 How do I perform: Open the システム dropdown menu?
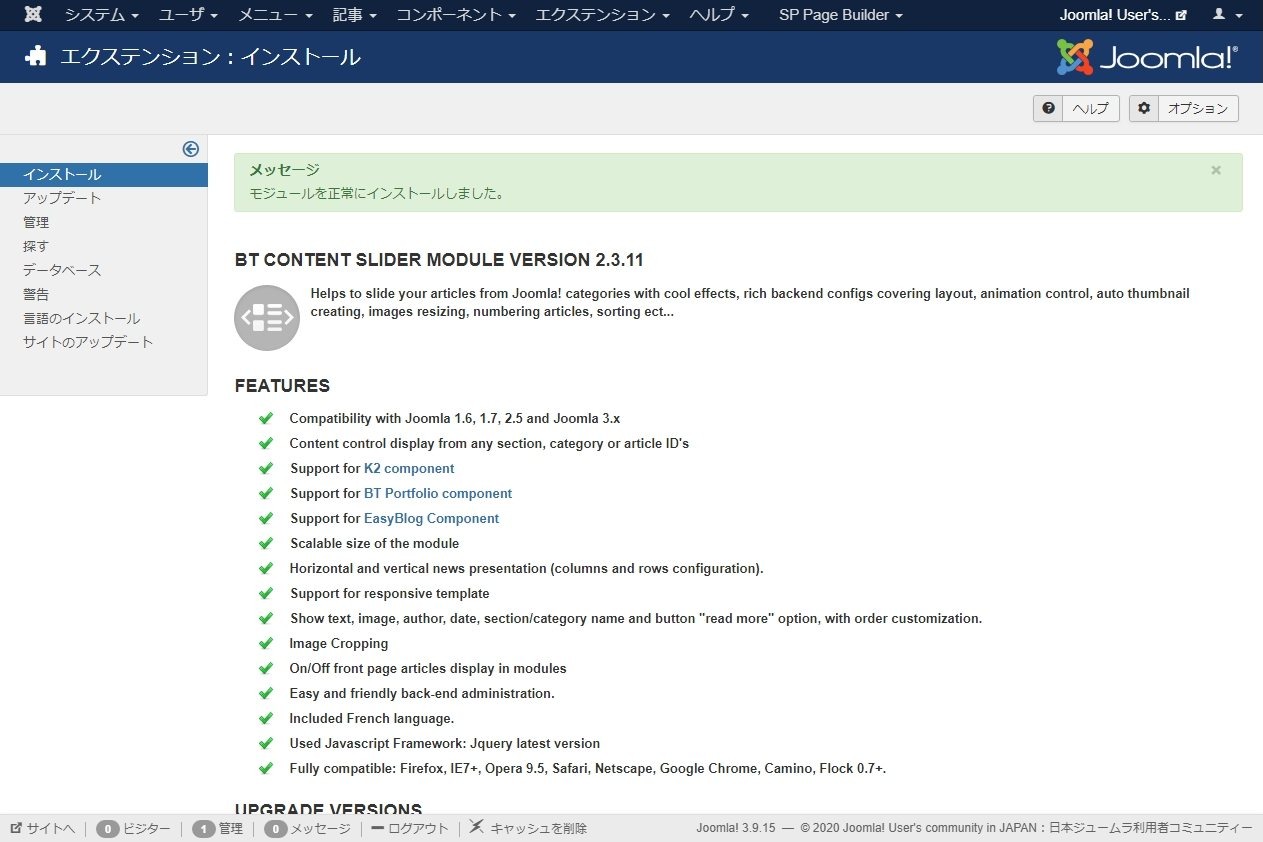tap(101, 15)
